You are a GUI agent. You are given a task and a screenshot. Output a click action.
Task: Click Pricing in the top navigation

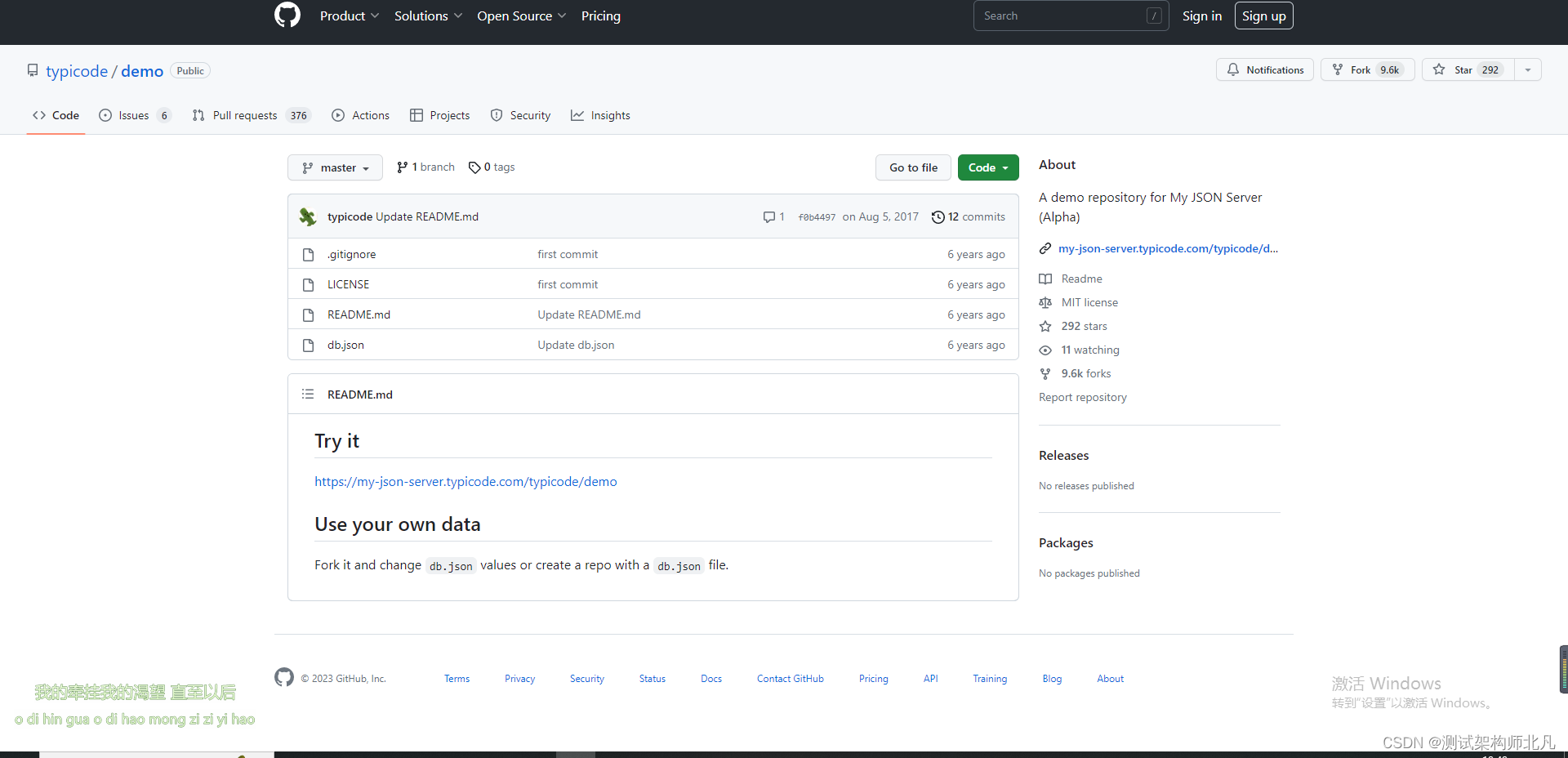coord(600,16)
